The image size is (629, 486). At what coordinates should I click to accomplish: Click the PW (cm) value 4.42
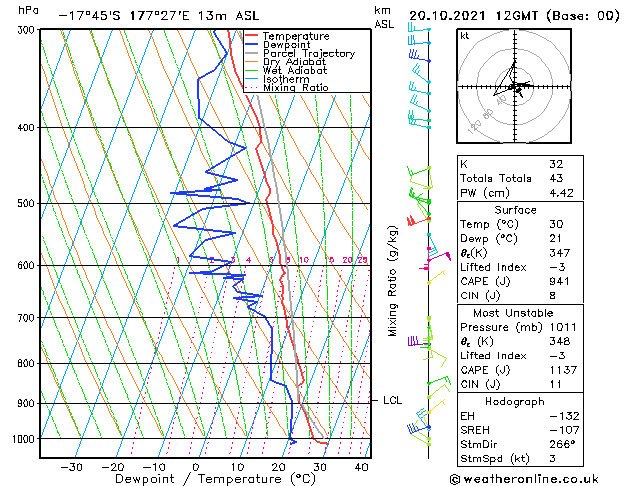point(561,192)
